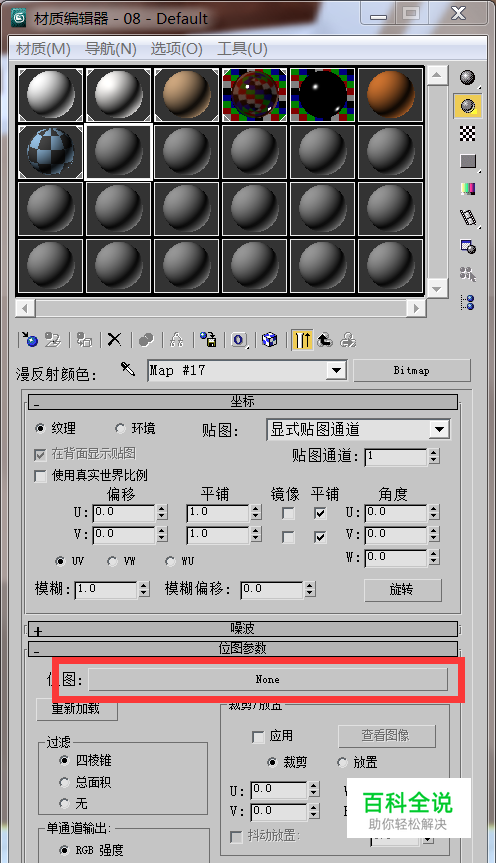Image resolution: width=496 pixels, height=863 pixels.
Task: Toggle the V 镜像 checkbox
Action: pyautogui.click(x=288, y=536)
